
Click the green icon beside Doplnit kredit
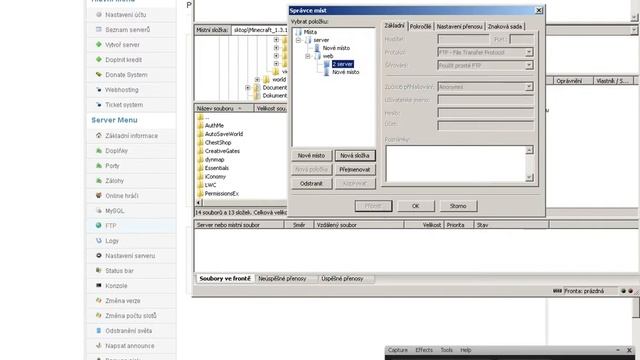click(99, 60)
